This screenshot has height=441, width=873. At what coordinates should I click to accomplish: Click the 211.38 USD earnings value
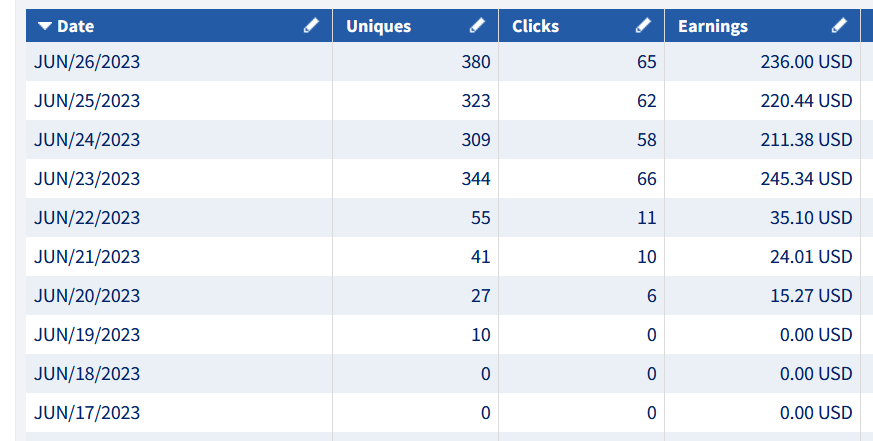(x=806, y=140)
